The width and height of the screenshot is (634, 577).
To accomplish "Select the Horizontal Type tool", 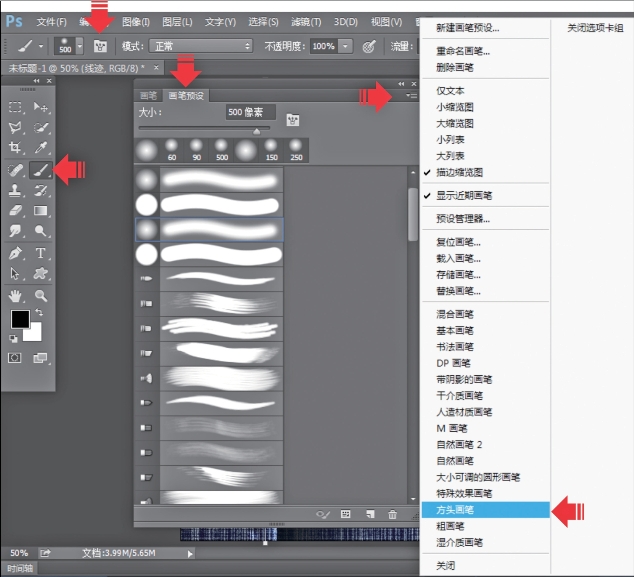I will 41,253.
